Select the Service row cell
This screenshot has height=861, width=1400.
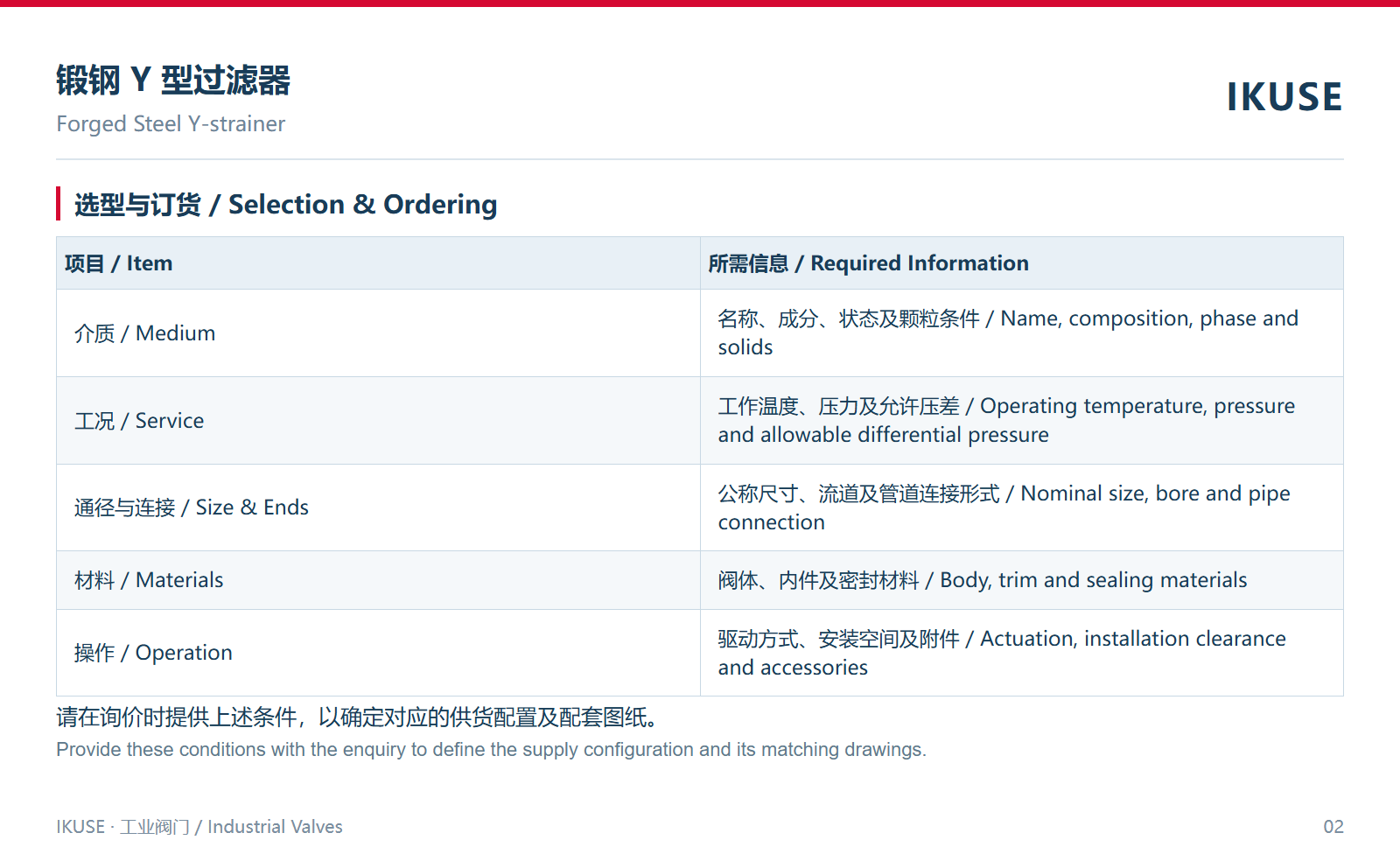coord(378,421)
